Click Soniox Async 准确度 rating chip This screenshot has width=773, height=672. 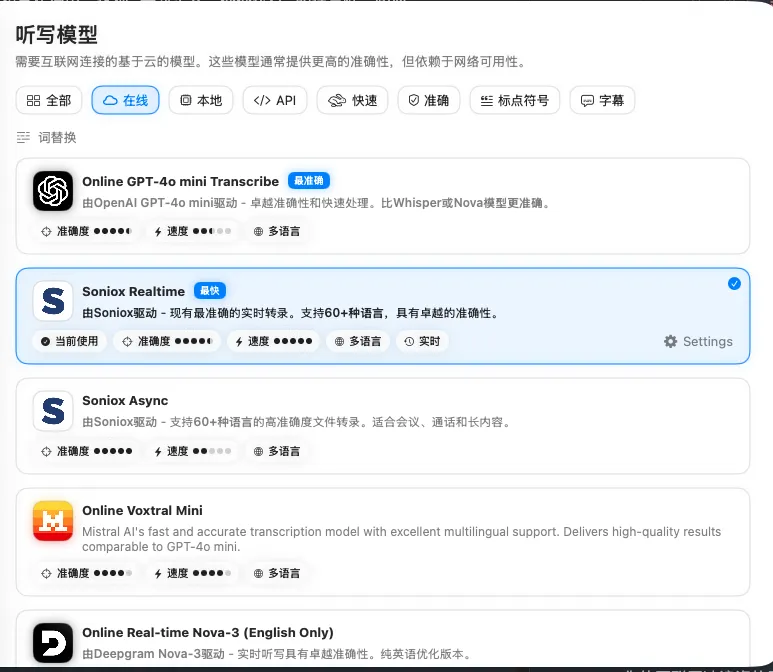pyautogui.click(x=87, y=451)
